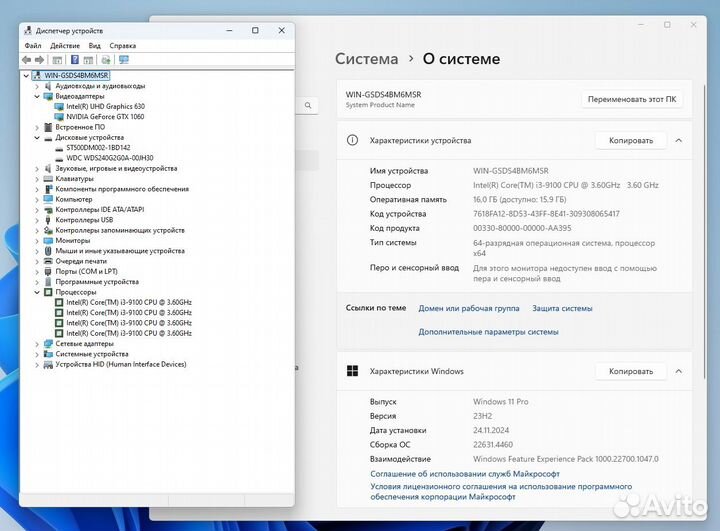Open the Справка menu
The image size is (720, 531).
click(x=123, y=46)
